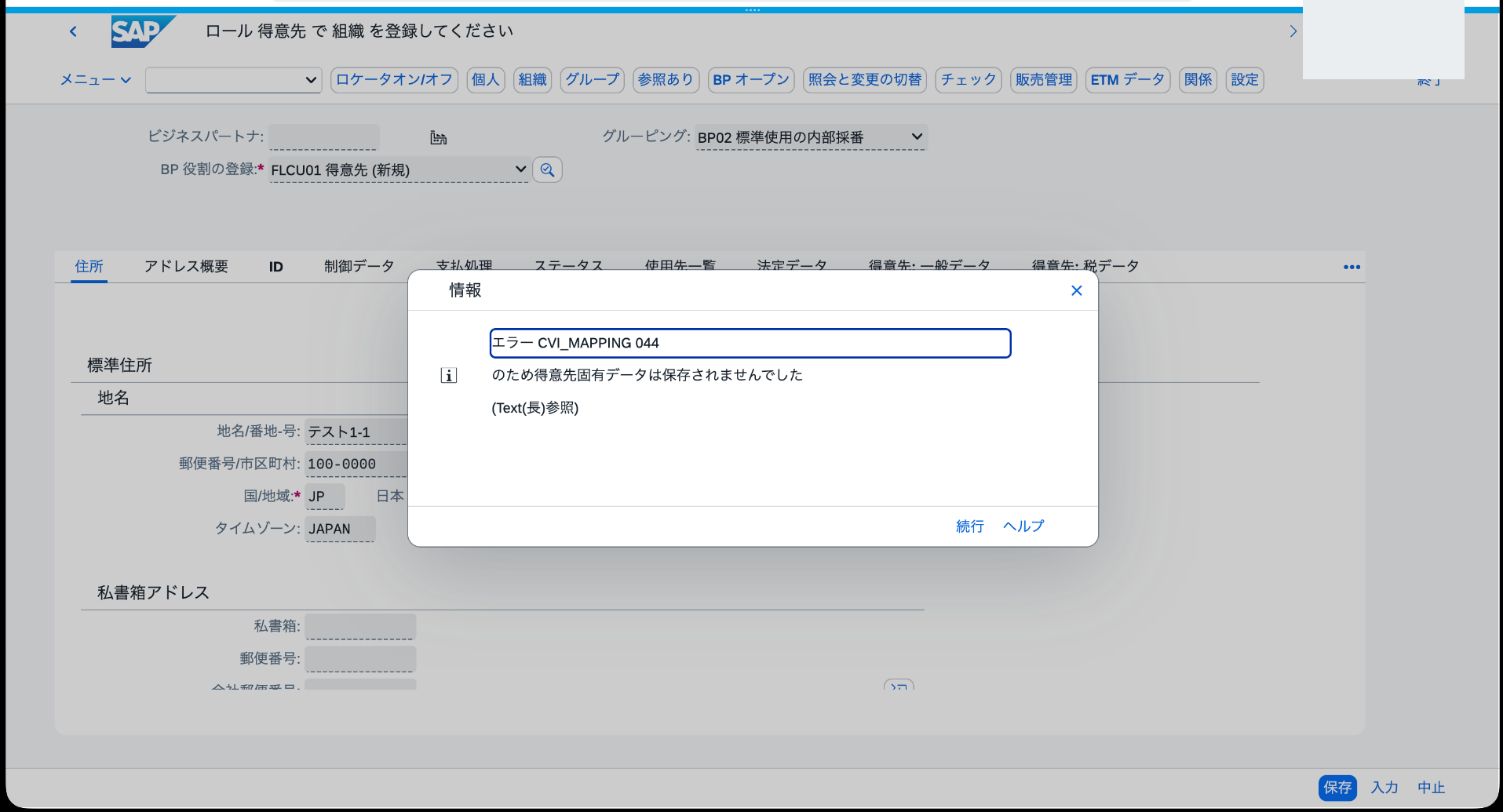Click the magnifier icon beside BP role
The image size is (1503, 812).
tap(547, 169)
